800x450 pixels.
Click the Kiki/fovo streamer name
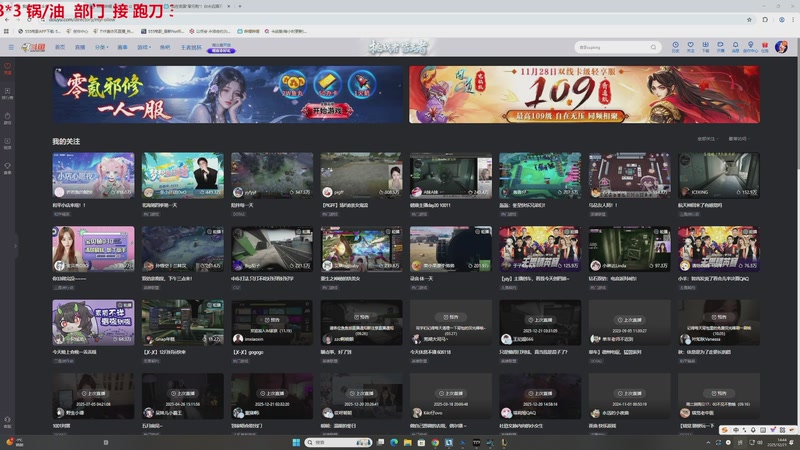point(432,413)
